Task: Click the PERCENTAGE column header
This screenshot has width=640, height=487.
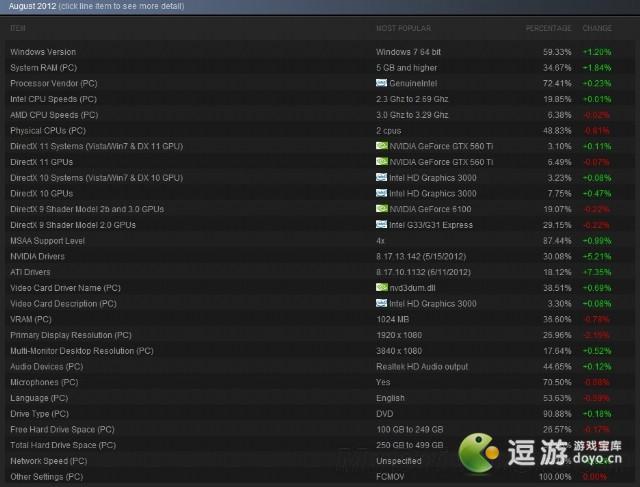Action: (548, 28)
